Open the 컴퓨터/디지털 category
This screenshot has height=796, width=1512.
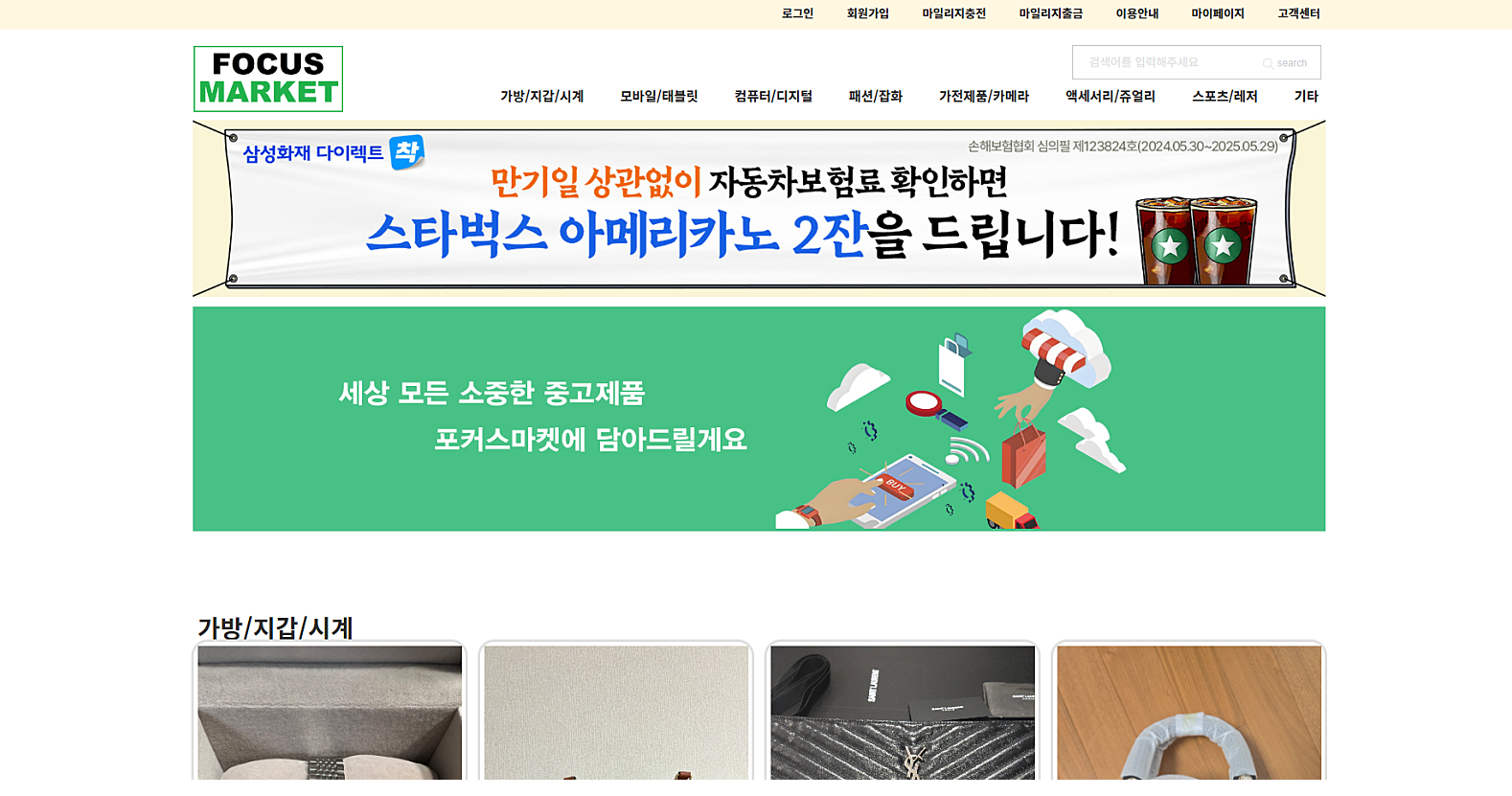(773, 96)
